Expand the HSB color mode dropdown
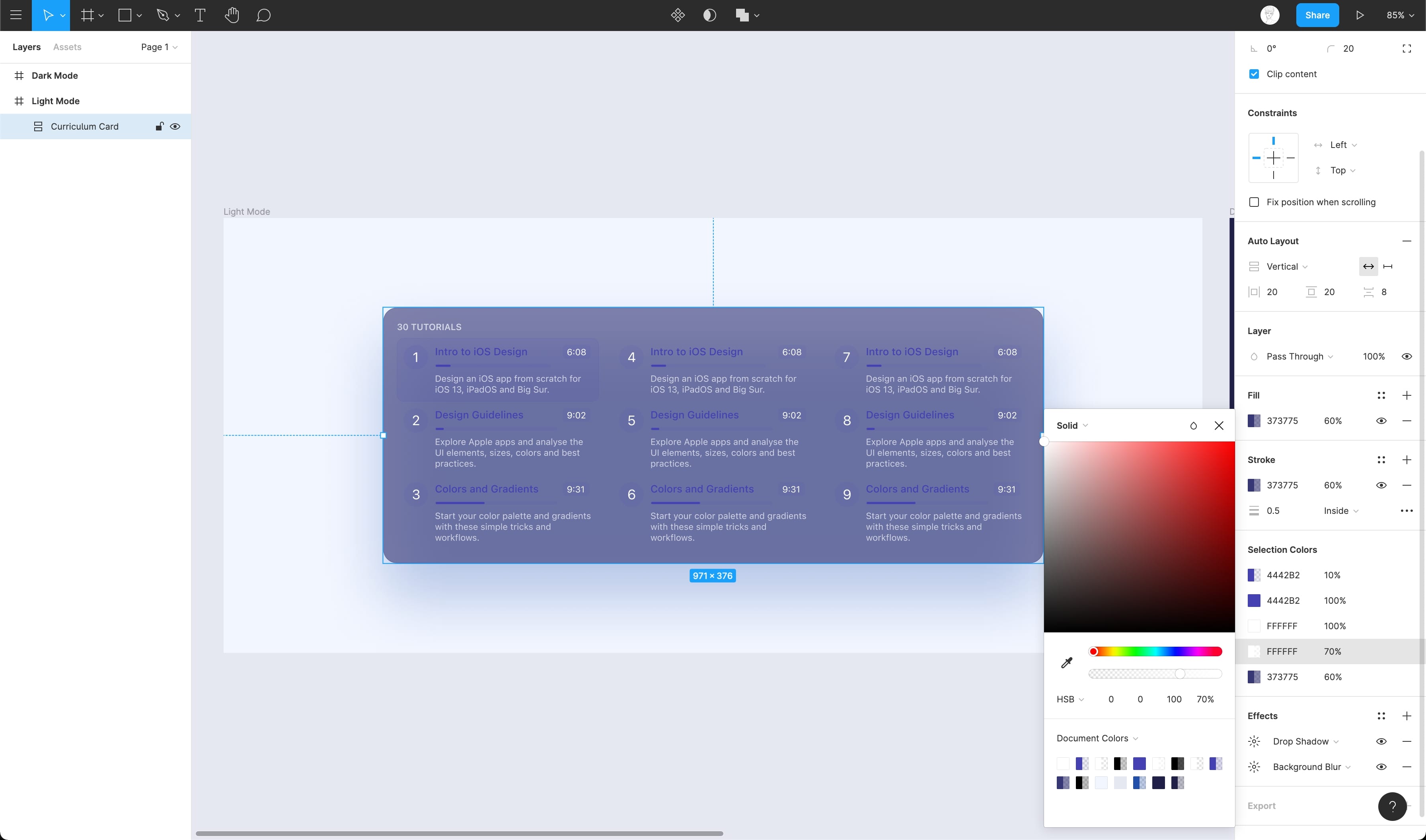 tap(1069, 700)
